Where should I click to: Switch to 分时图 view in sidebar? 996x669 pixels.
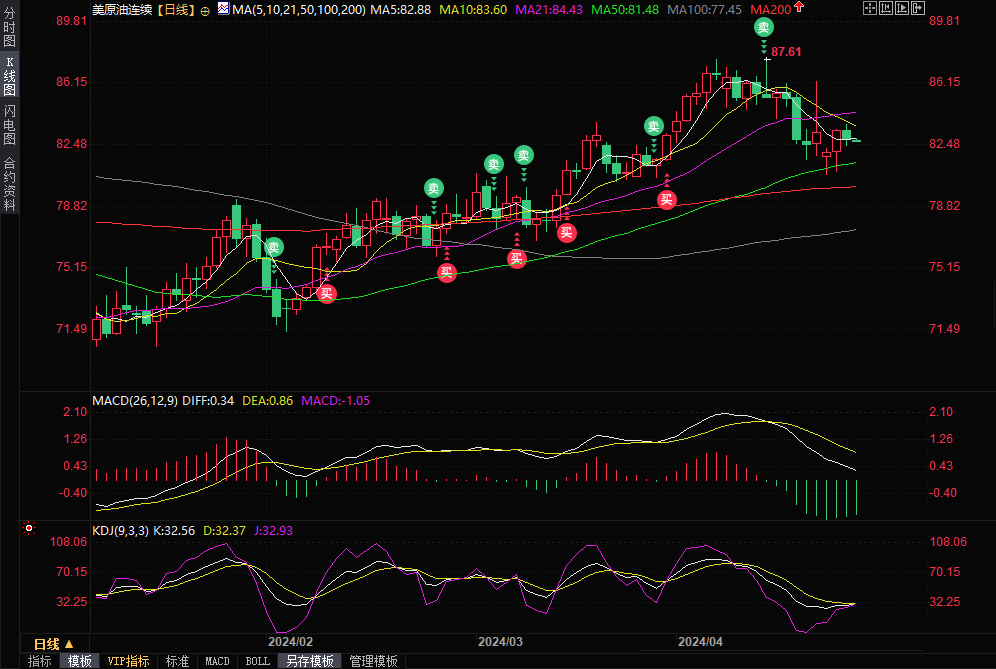click(9, 30)
